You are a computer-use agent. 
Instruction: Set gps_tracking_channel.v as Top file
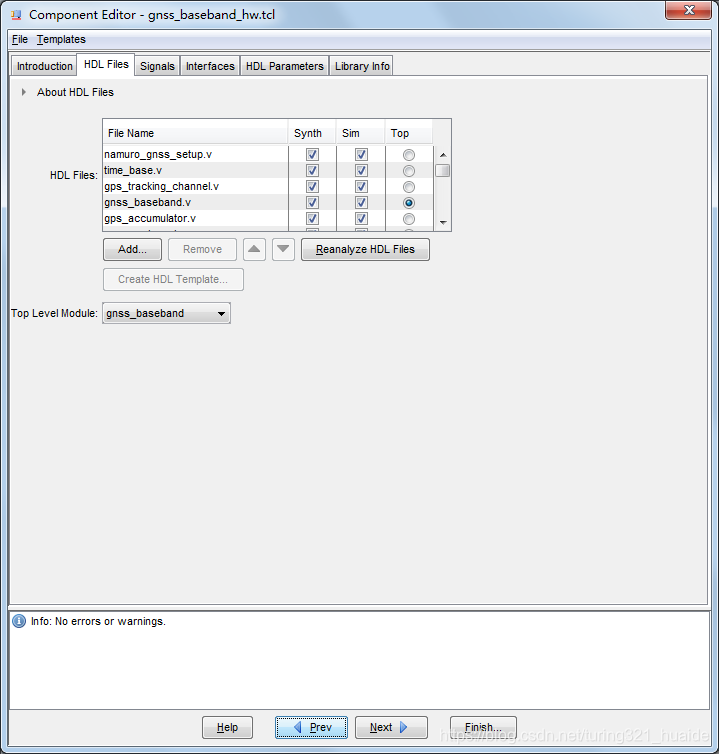point(409,187)
